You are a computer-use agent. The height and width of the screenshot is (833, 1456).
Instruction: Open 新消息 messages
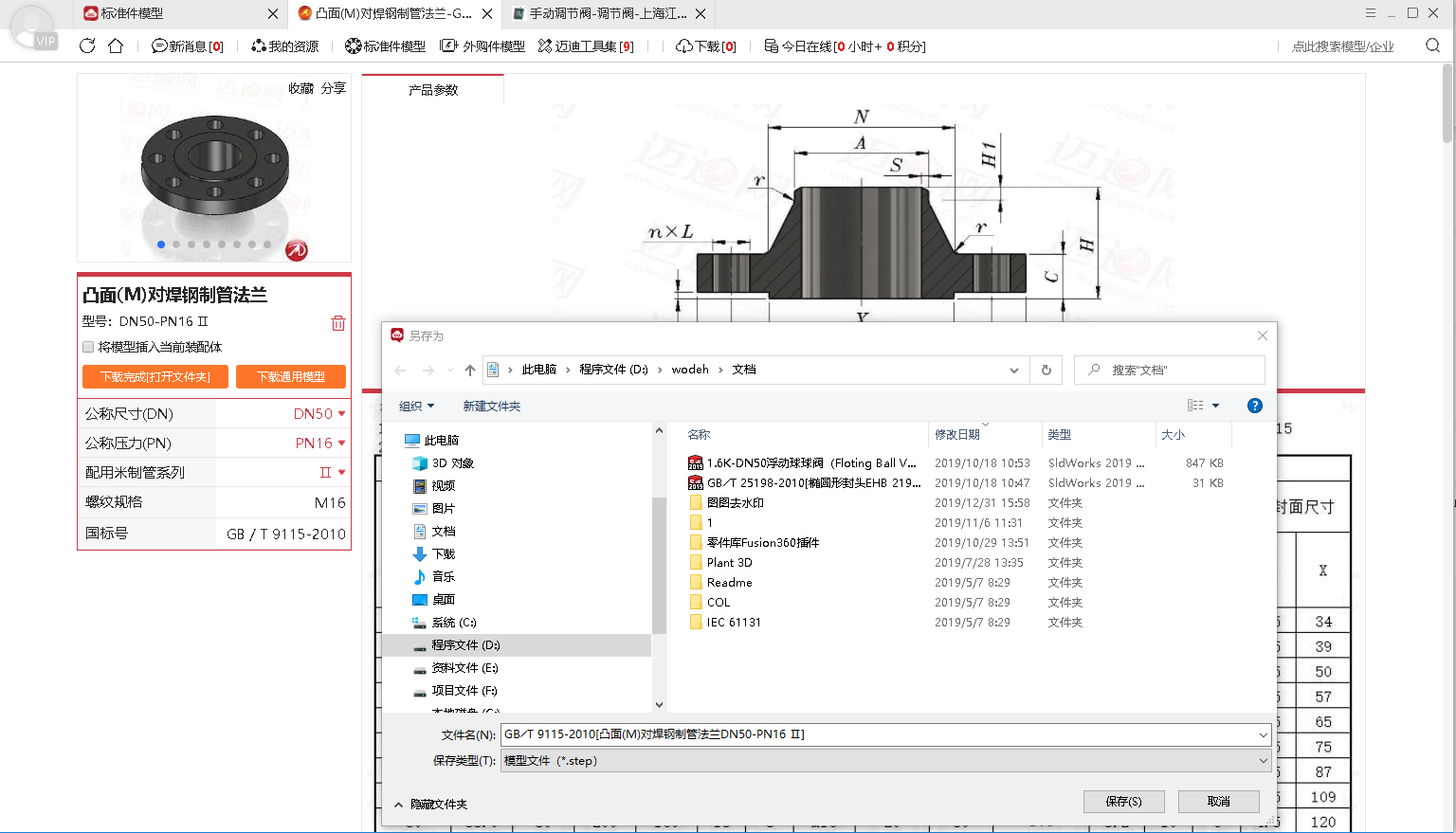[188, 45]
